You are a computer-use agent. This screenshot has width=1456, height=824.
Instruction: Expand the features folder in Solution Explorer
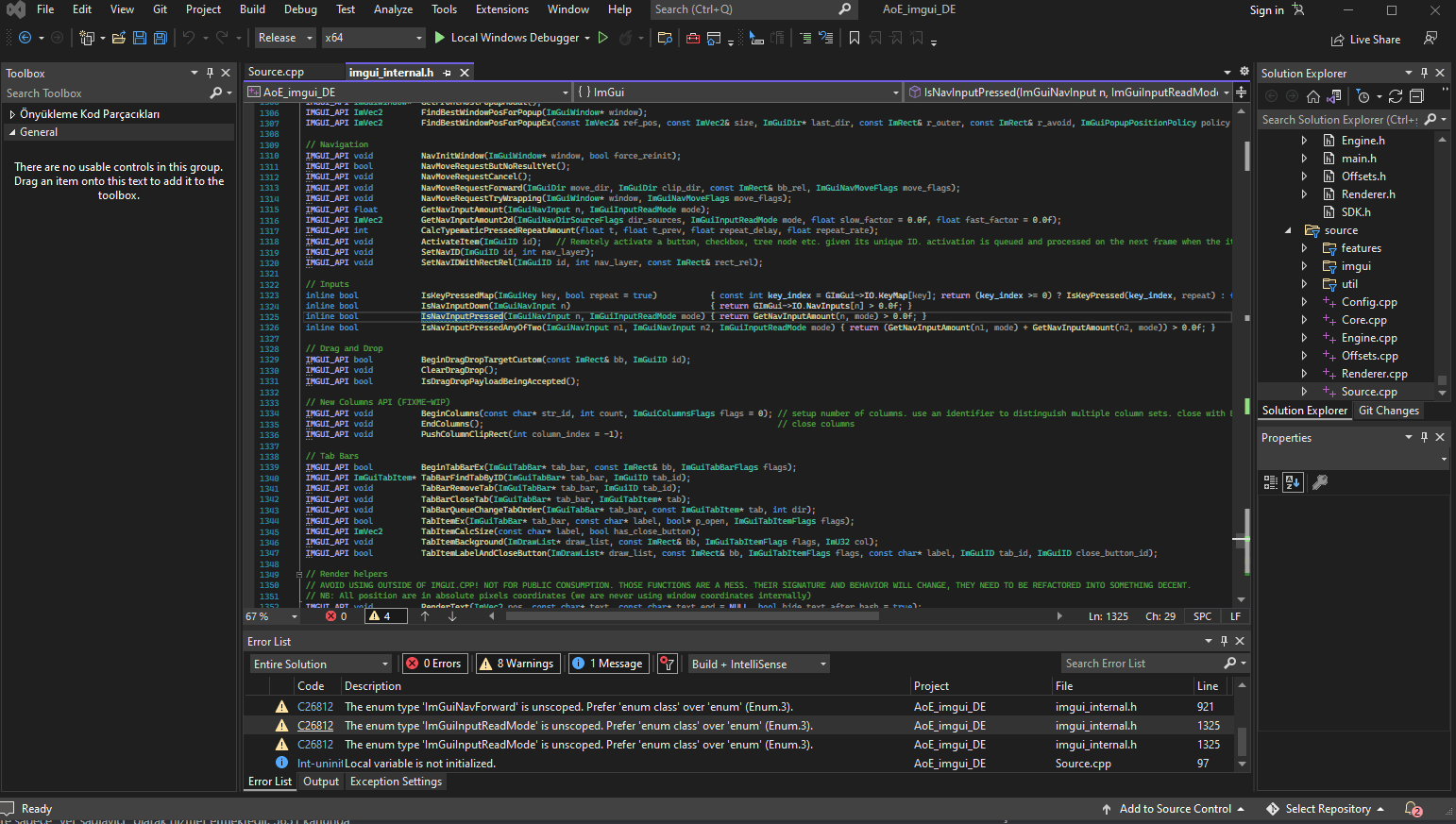(x=1304, y=248)
